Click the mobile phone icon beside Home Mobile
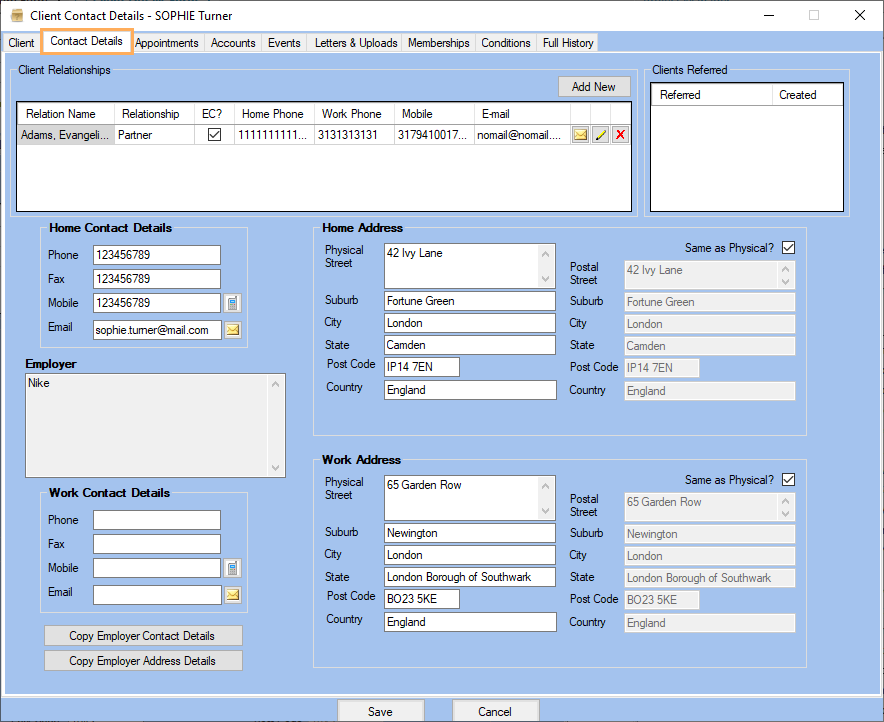The height and width of the screenshot is (722, 884). pos(233,302)
